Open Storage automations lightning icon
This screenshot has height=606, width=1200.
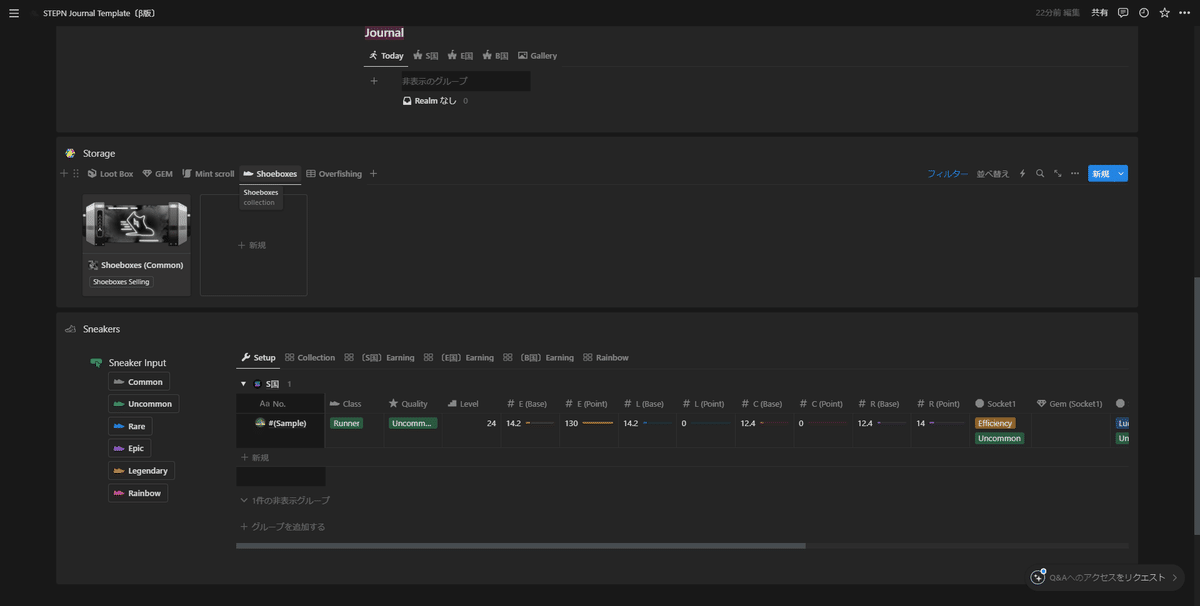1022,174
